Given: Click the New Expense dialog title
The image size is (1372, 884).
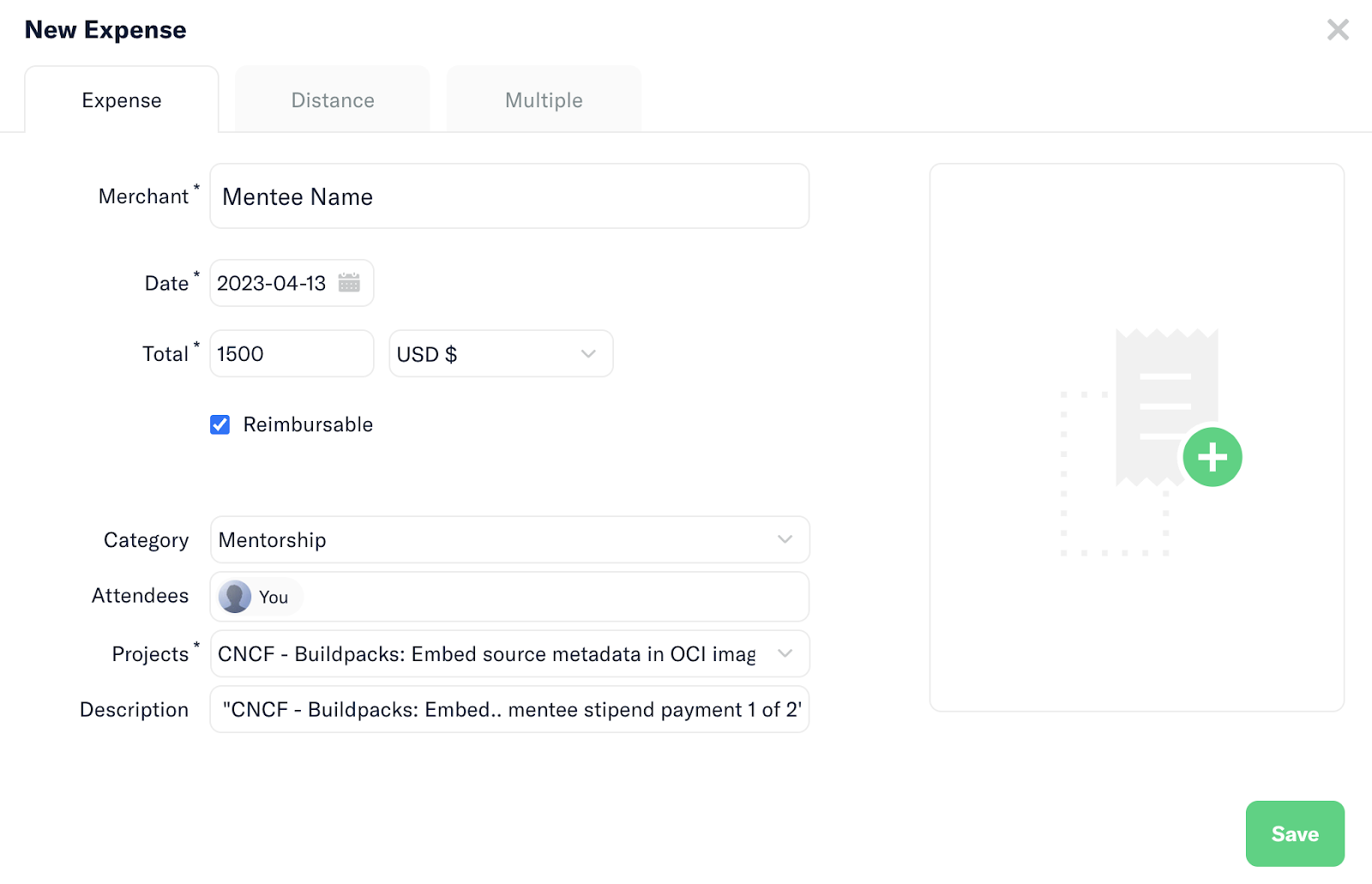Looking at the screenshot, I should (x=105, y=30).
